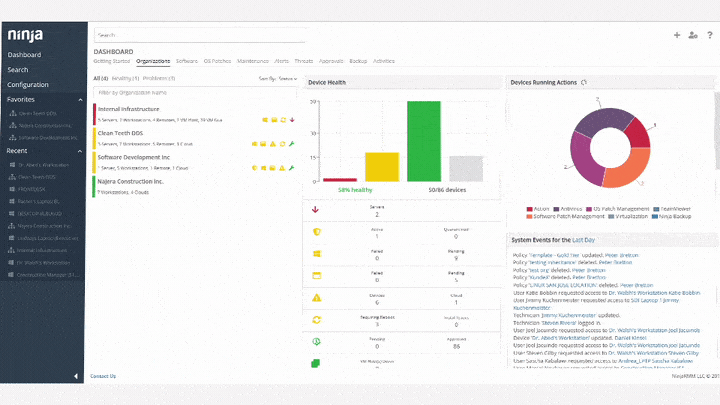Click the red down-arrow icon on Internal Infrastructure
Viewport: 720px width, 405px height.
click(292, 120)
